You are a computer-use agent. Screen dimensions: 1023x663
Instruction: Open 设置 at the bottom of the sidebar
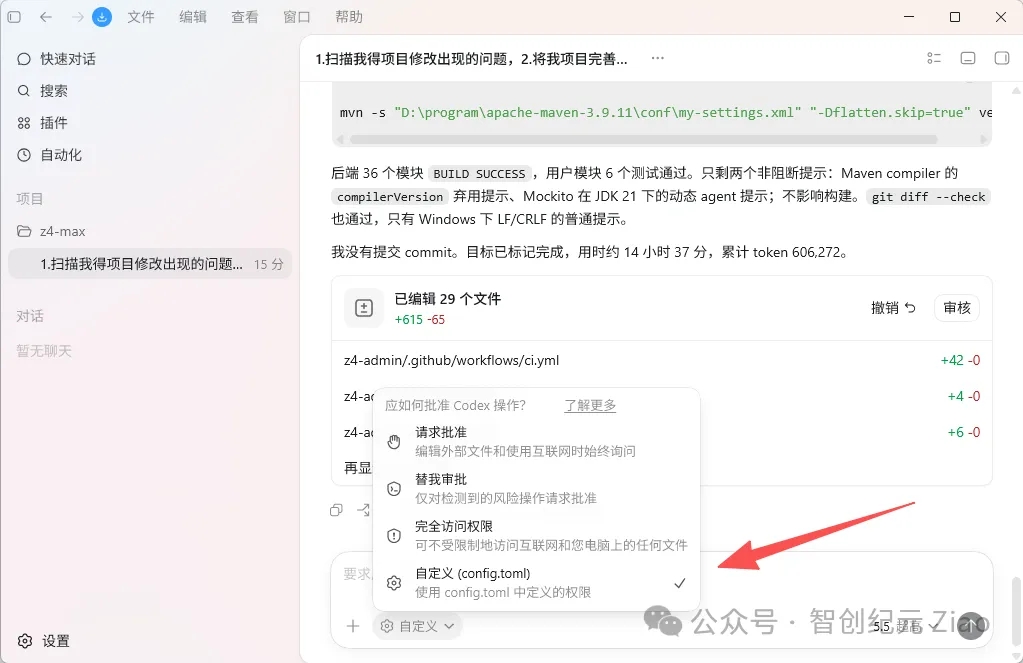44,641
